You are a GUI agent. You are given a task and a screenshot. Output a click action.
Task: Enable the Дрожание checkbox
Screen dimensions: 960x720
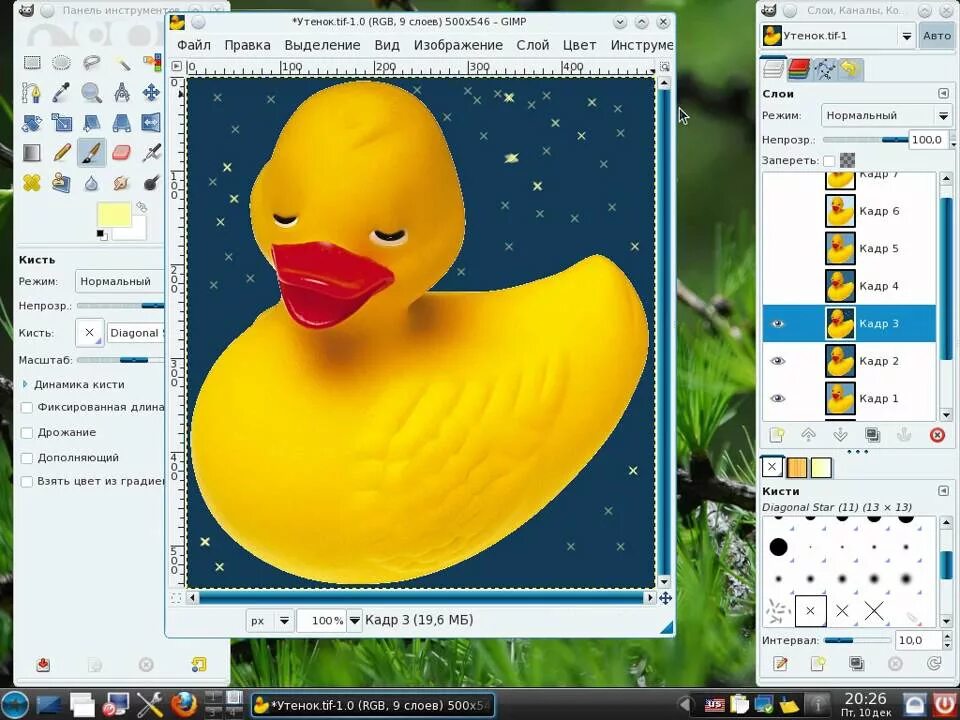27,433
